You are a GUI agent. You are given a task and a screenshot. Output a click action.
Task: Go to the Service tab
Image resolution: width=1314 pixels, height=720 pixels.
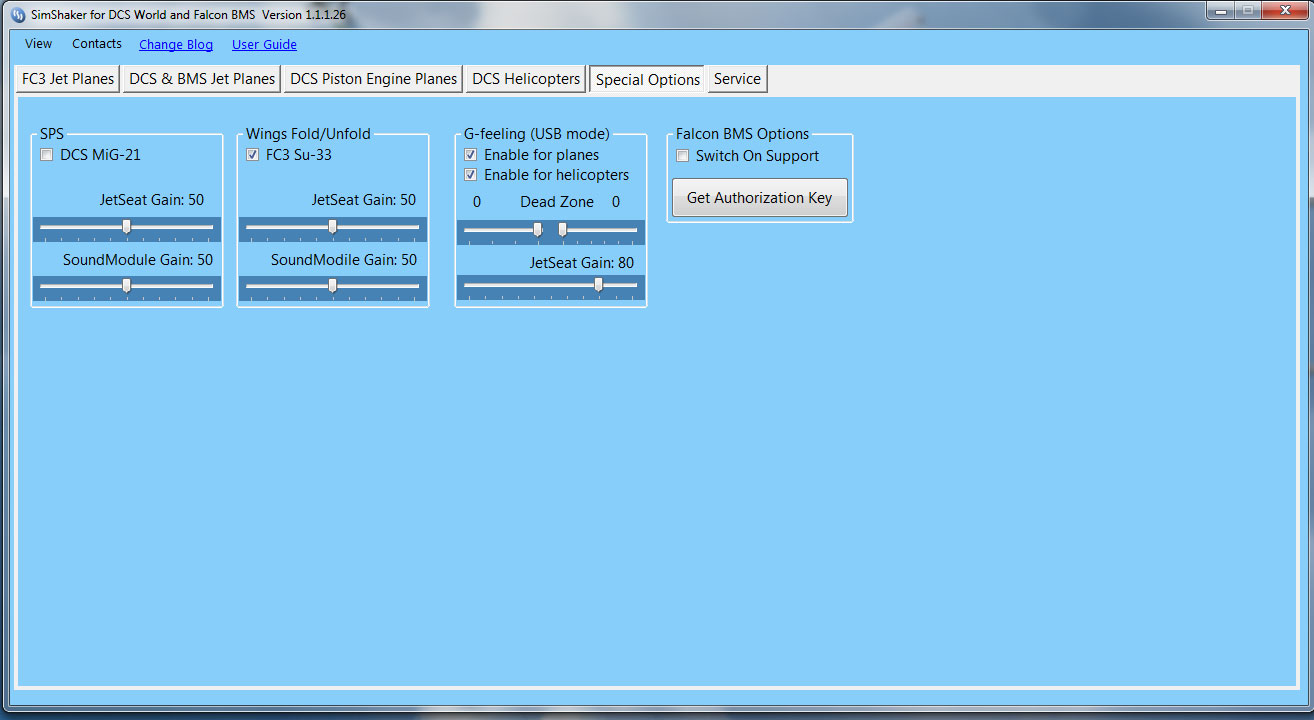tap(737, 79)
